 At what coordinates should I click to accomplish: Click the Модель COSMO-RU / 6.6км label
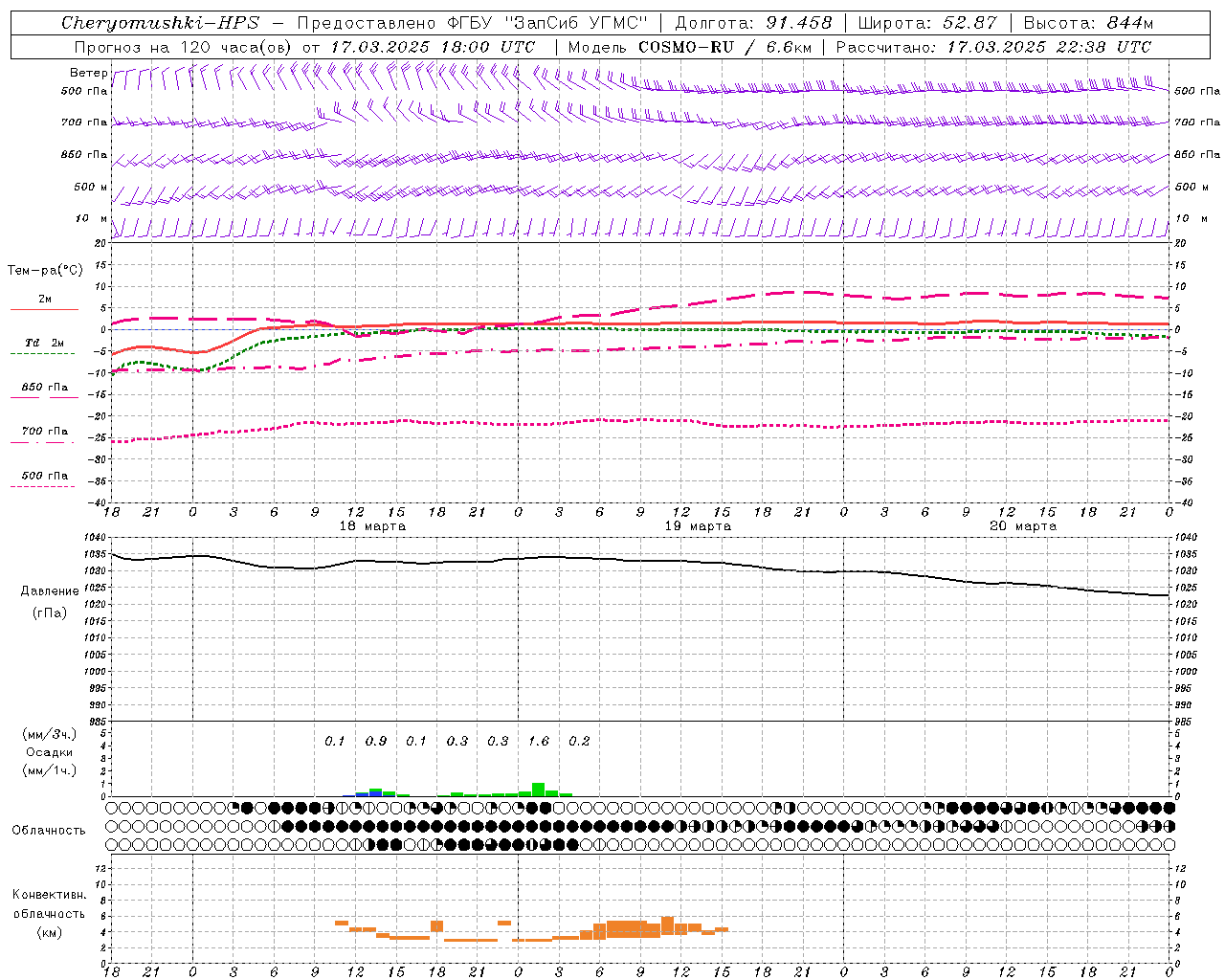click(689, 47)
